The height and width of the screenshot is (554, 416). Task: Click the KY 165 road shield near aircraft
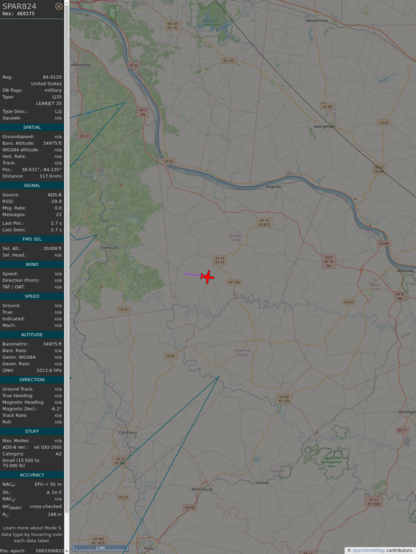point(234,282)
